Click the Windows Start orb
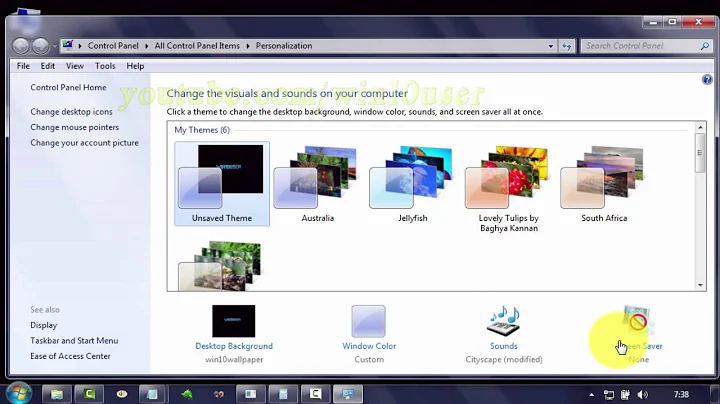 tap(17, 393)
